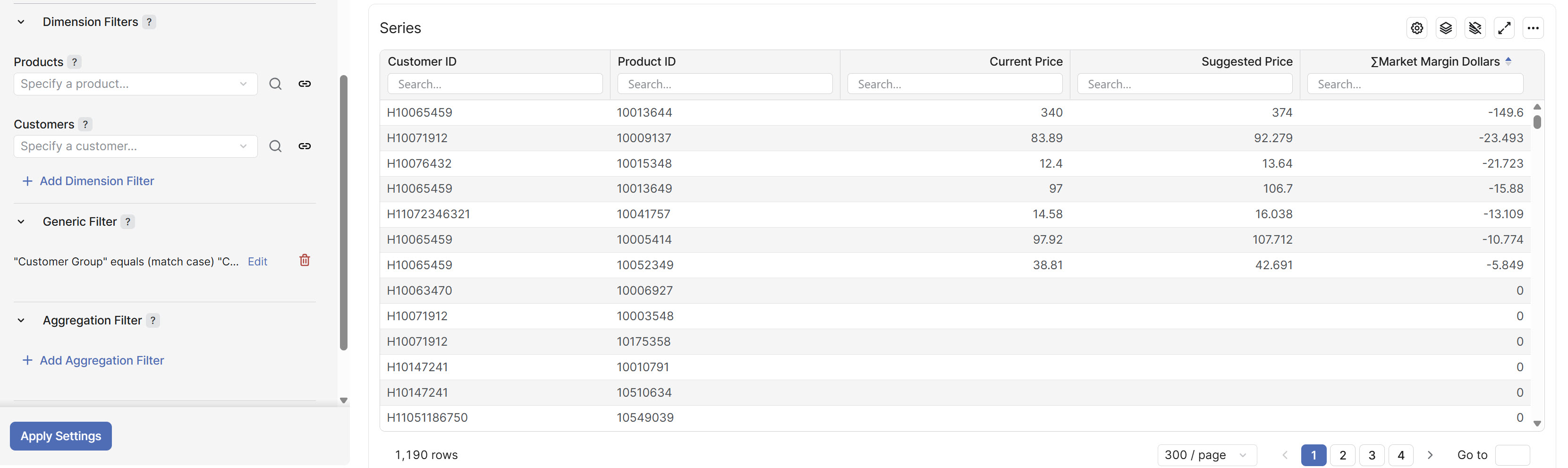Open the Specify a product dropdown
Viewport: 1568px width, 468px height.
coord(135,84)
